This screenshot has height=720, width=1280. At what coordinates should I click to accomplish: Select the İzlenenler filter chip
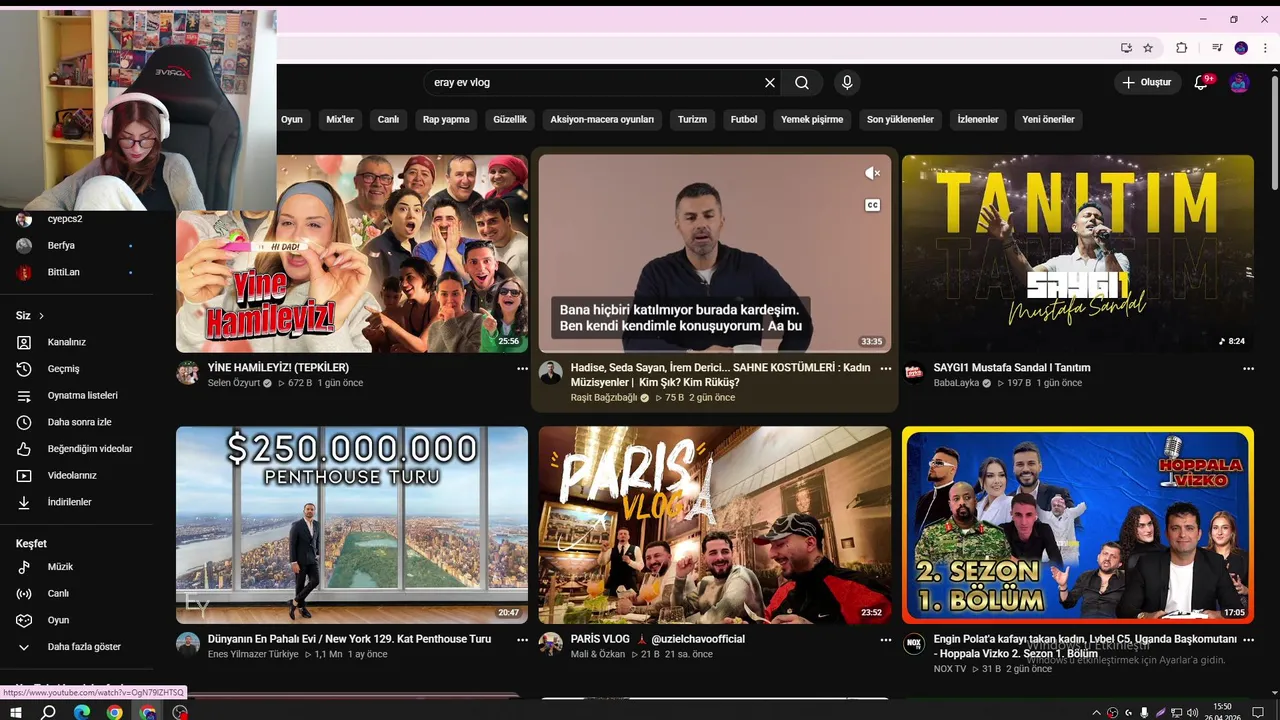pyautogui.click(x=978, y=119)
